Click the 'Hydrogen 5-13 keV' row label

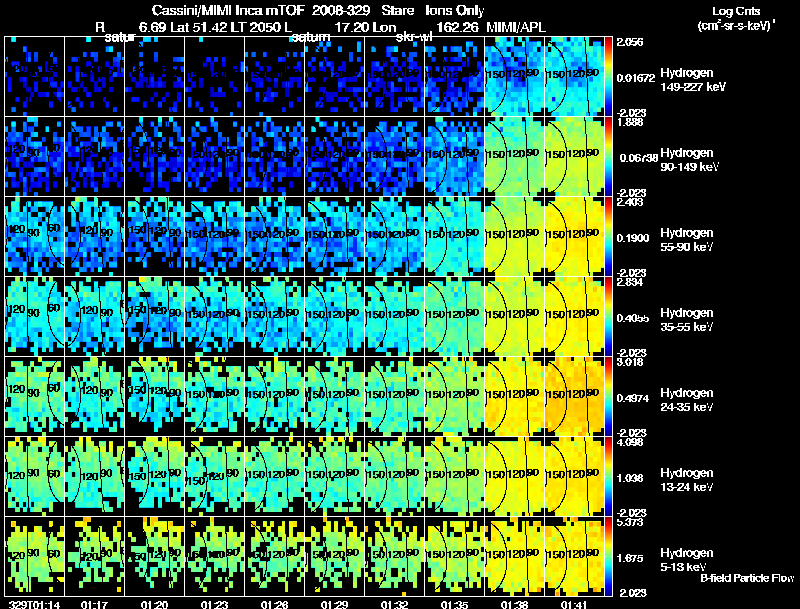coord(687,560)
